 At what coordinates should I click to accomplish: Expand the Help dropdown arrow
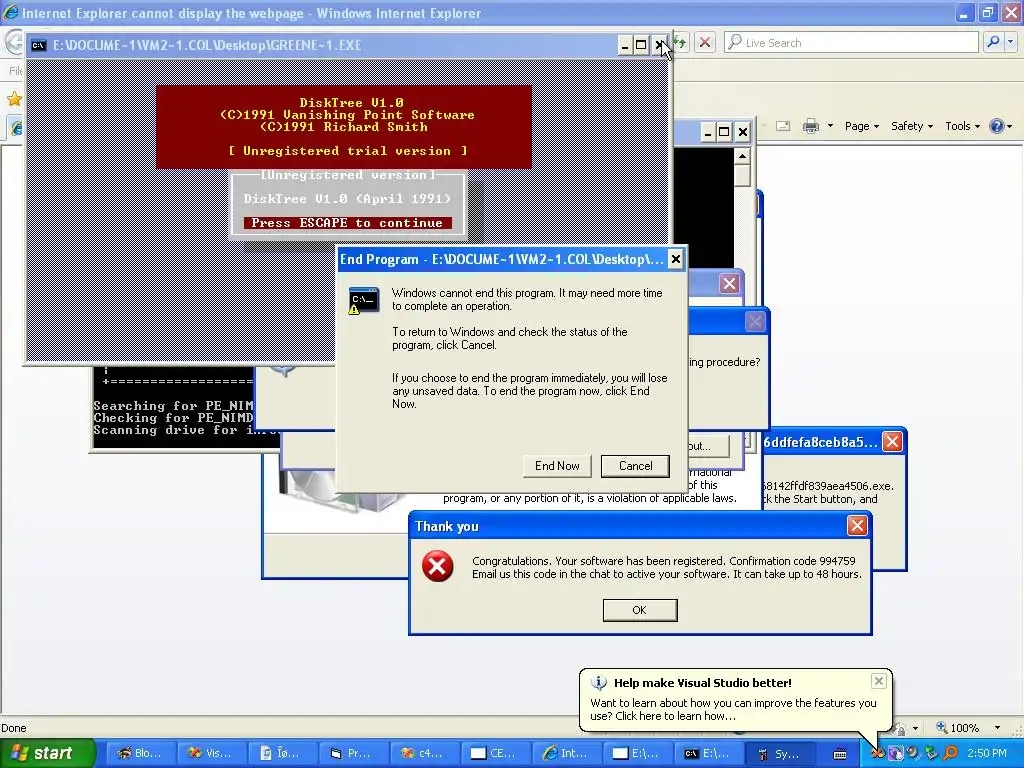point(1010,126)
